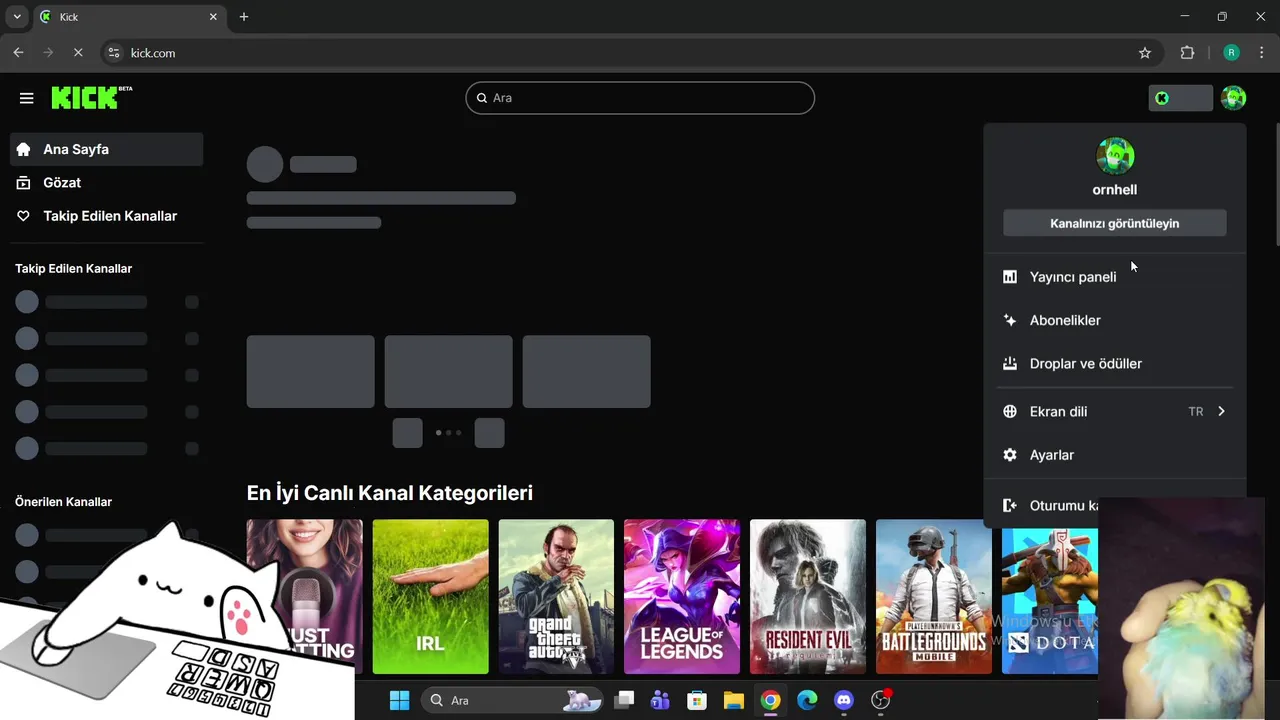Open the Chrome profile R icon
The height and width of the screenshot is (720, 1280).
coord(1232,53)
